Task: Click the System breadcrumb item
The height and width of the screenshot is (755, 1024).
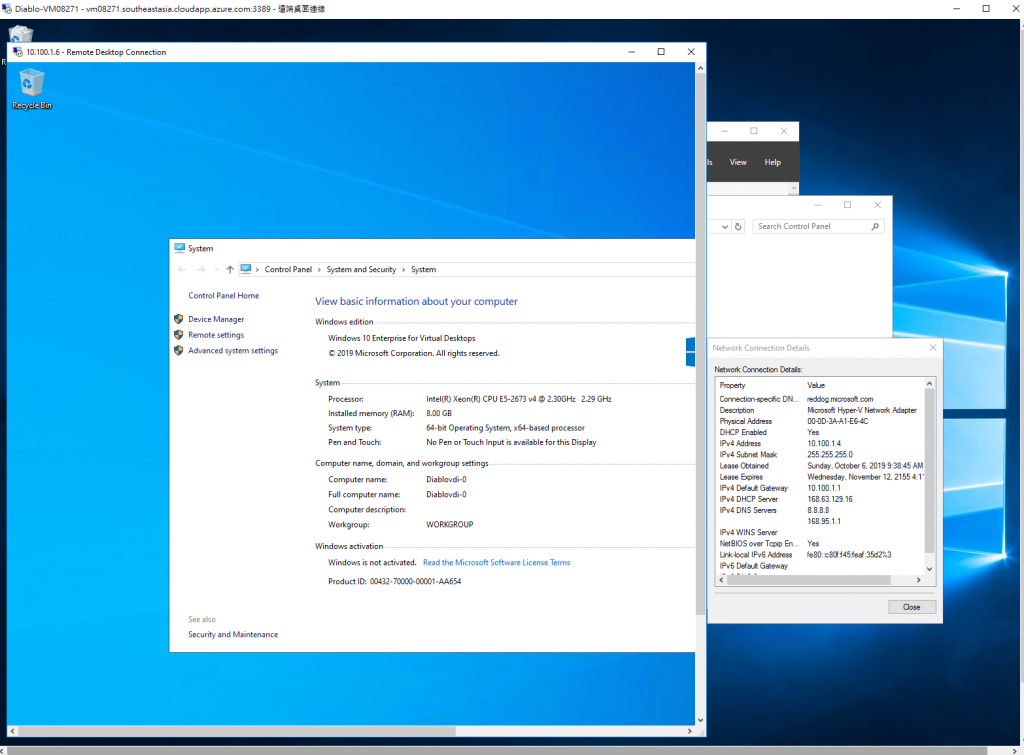Action: click(423, 270)
